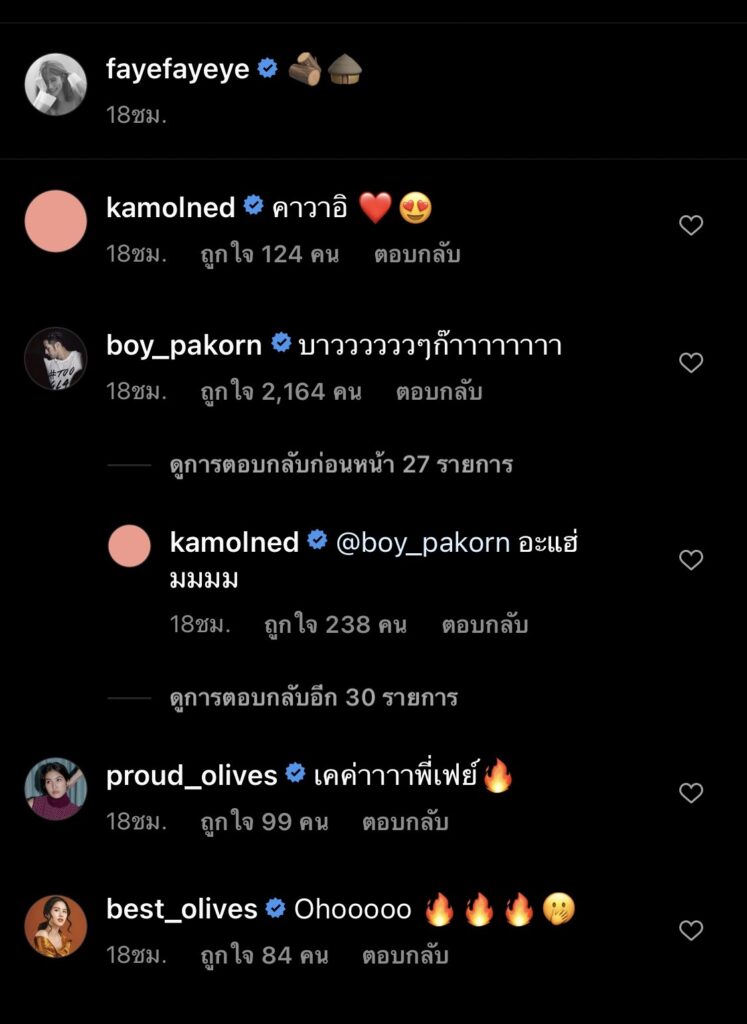Screen dimensions: 747x1024
Task: Open best_olives' profile avatar
Action: tap(55, 927)
